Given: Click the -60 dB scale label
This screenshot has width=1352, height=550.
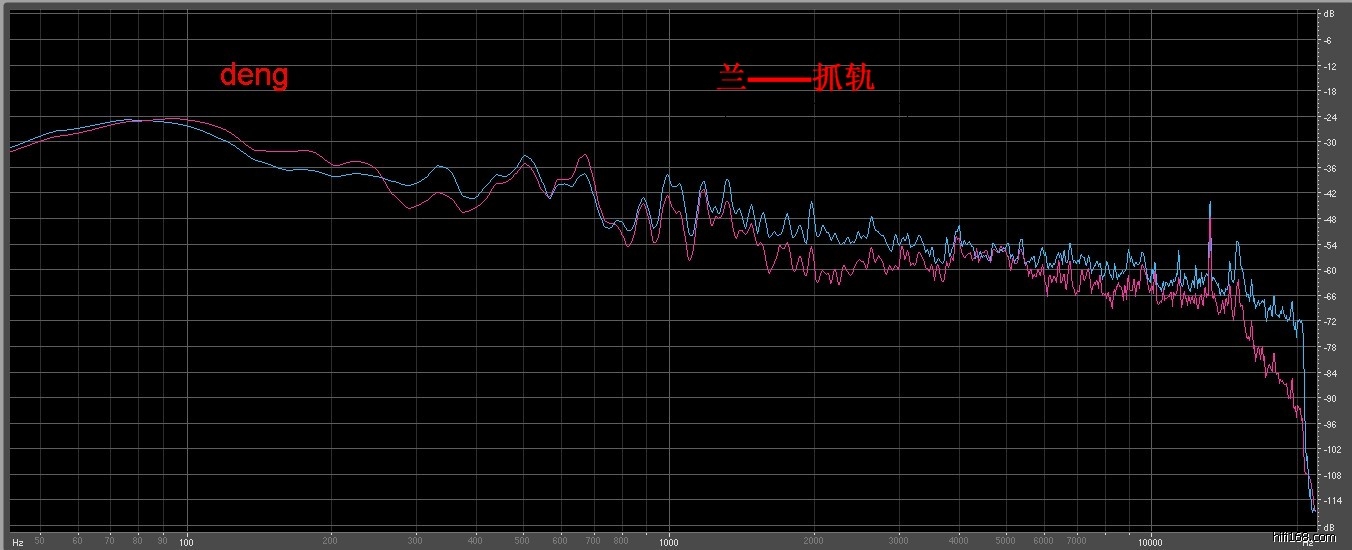Looking at the screenshot, I should 1329,271.
